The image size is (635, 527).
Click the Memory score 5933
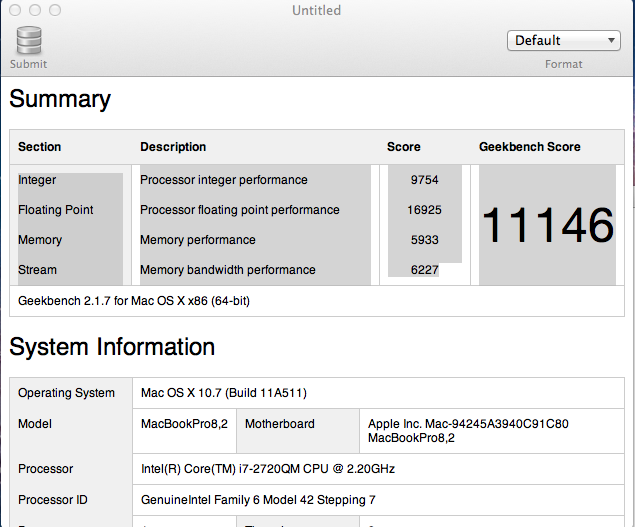(424, 240)
